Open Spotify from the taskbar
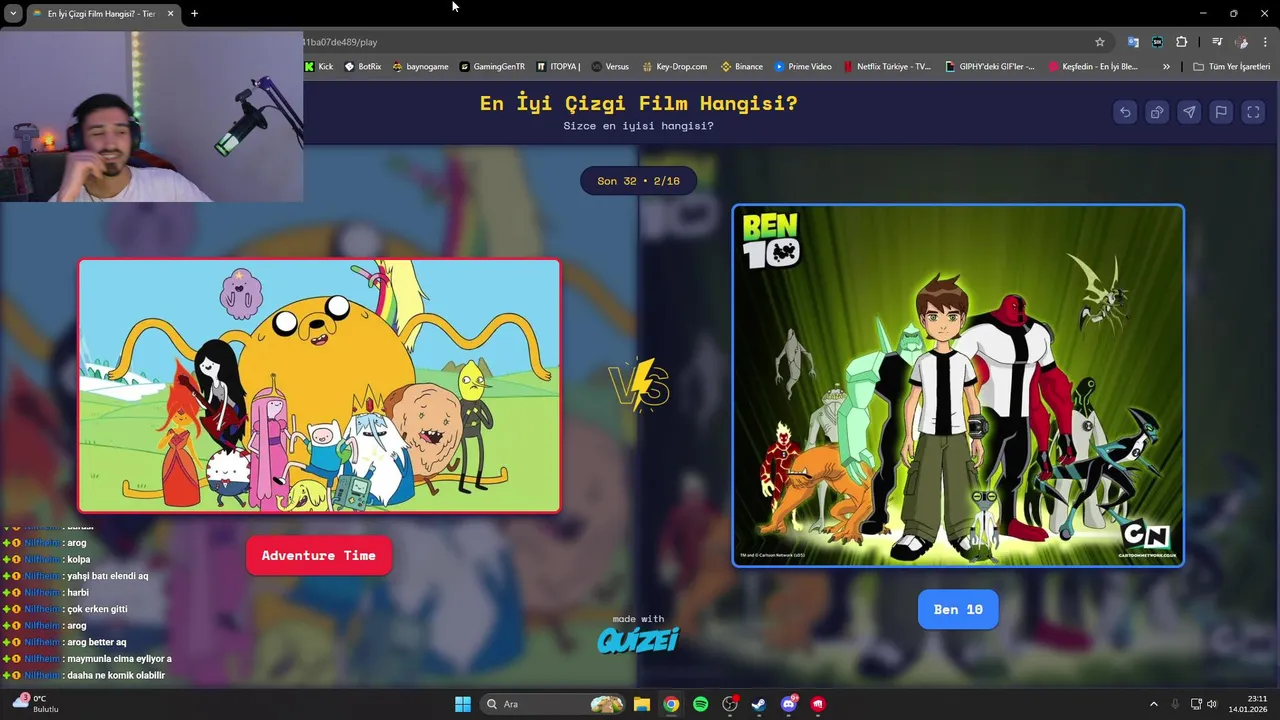The width and height of the screenshot is (1280, 720). 701,704
